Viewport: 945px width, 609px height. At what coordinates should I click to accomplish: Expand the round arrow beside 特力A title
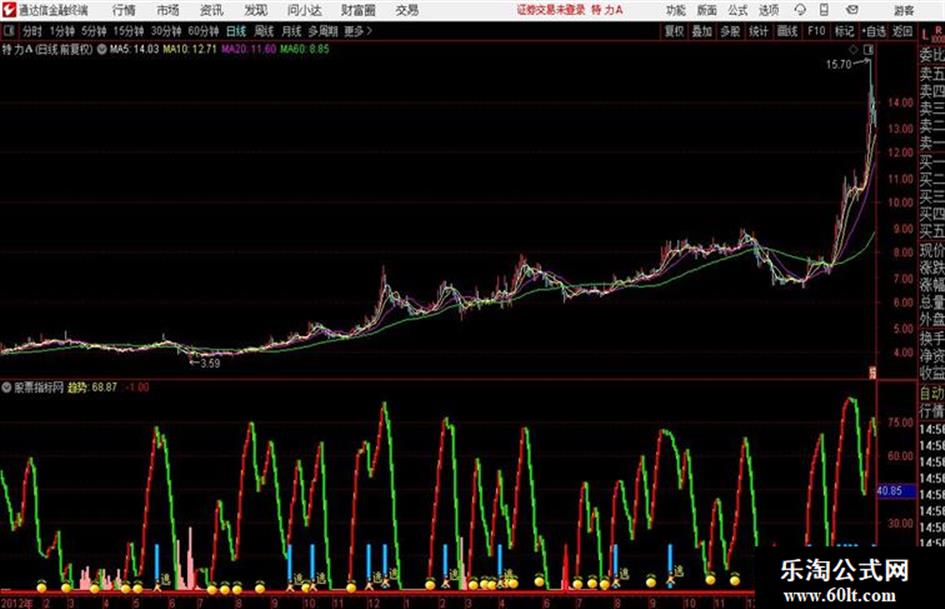coord(102,49)
